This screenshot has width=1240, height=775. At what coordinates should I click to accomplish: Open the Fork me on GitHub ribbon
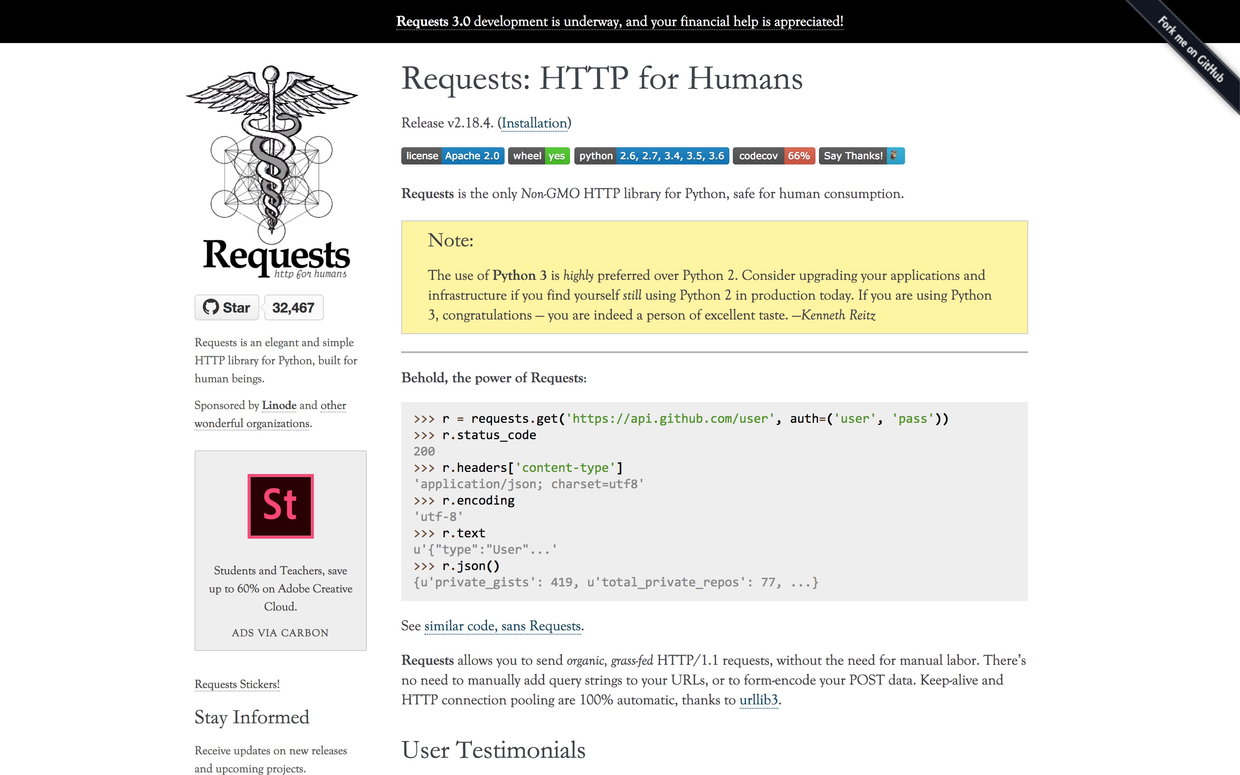pyautogui.click(x=1190, y=50)
